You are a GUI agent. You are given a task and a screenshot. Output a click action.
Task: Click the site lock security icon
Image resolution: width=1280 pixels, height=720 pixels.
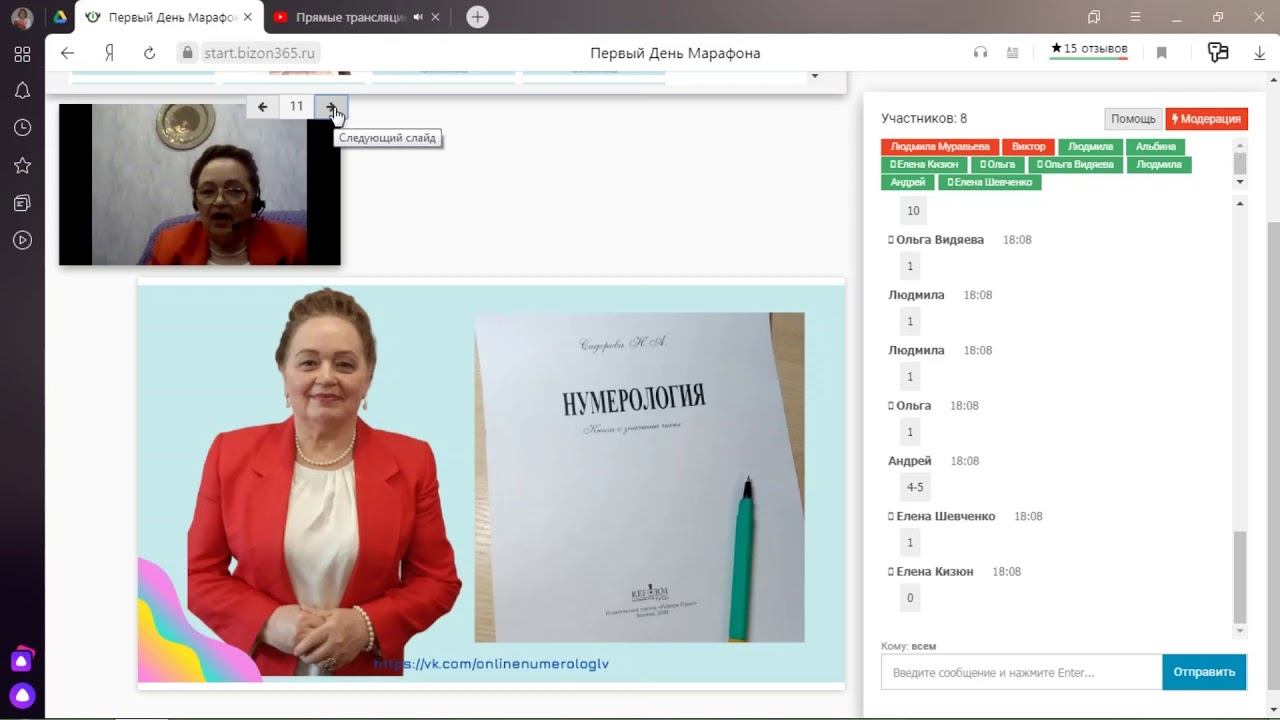click(186, 53)
